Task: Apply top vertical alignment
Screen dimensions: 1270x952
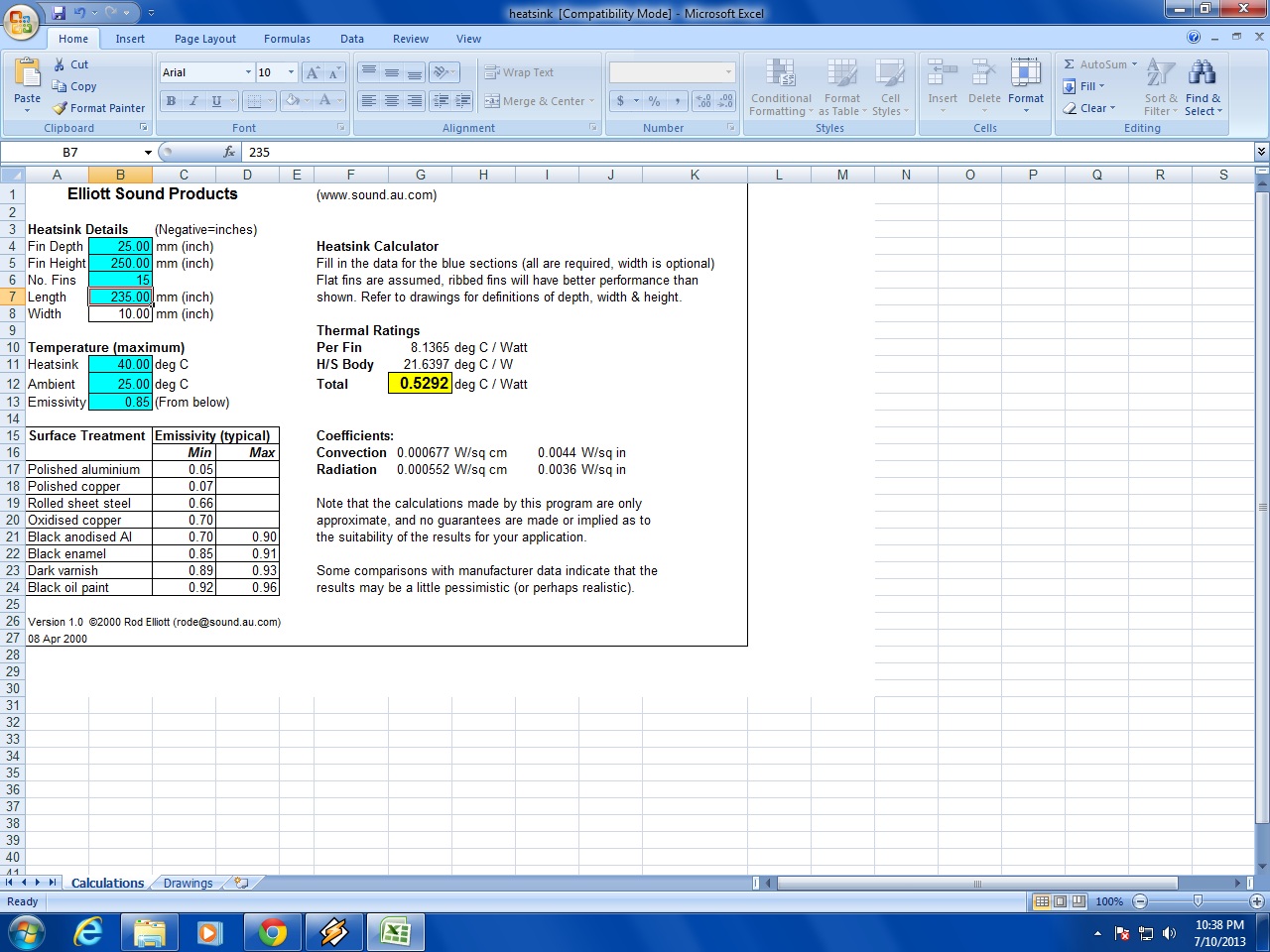Action: (368, 72)
